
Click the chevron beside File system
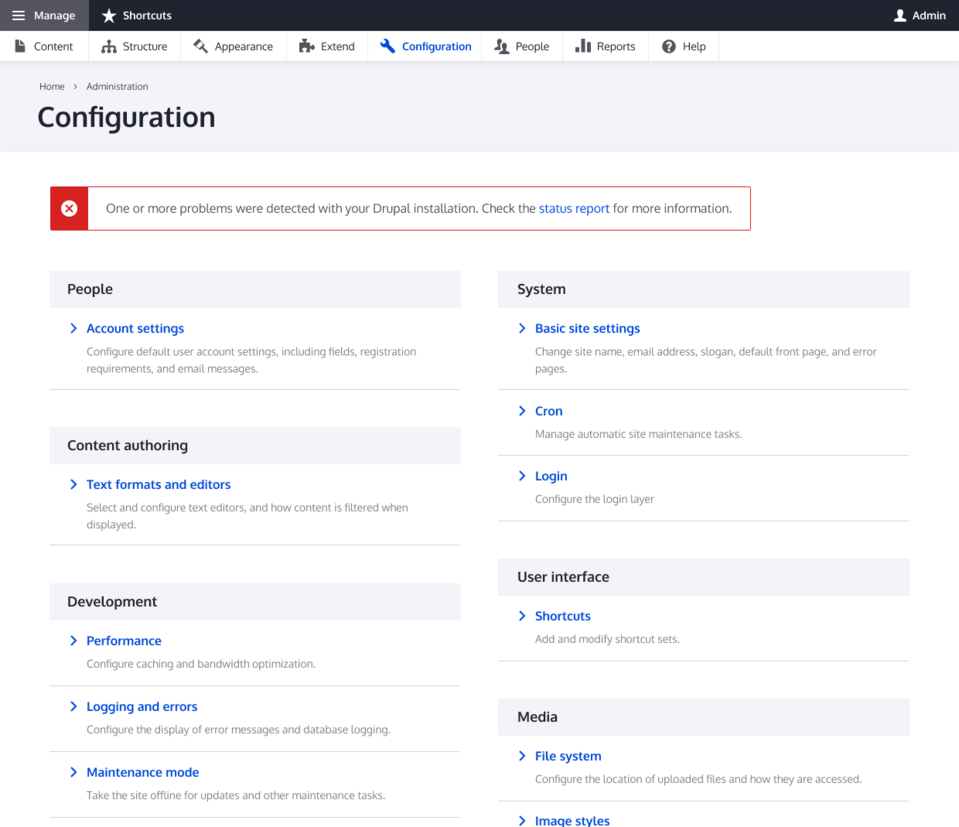522,756
